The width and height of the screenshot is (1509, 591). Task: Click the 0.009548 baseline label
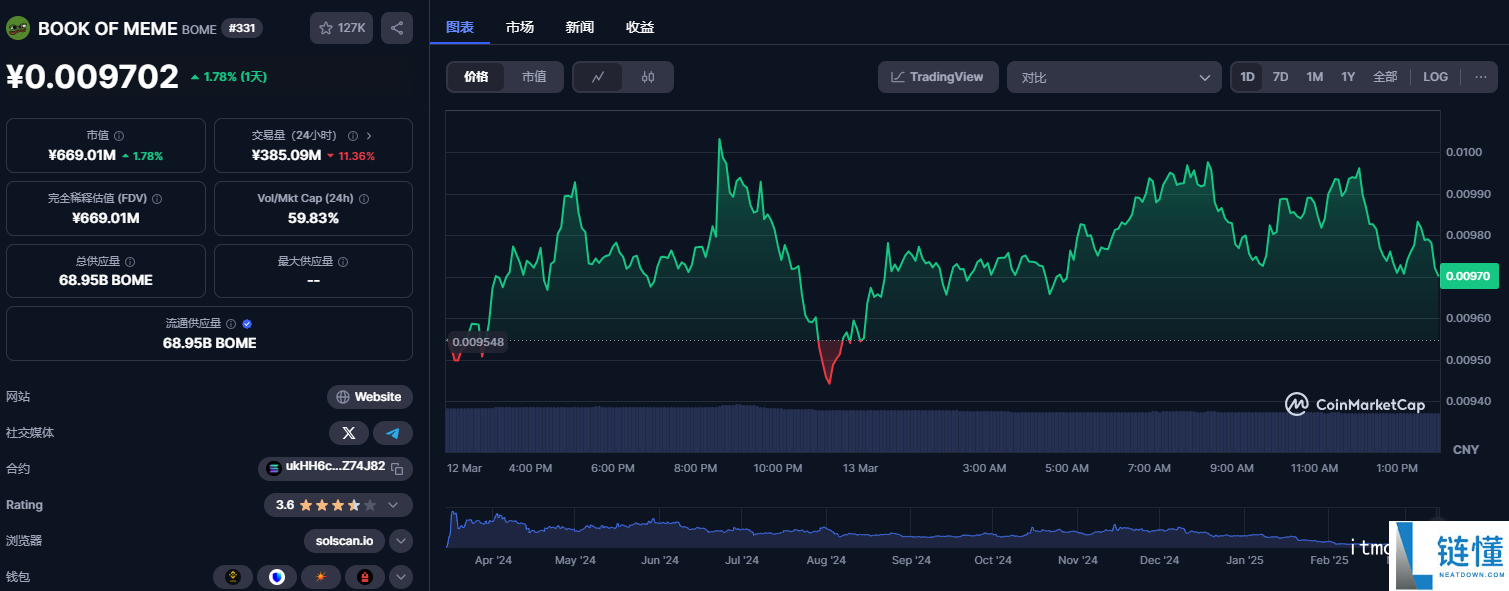coord(477,342)
